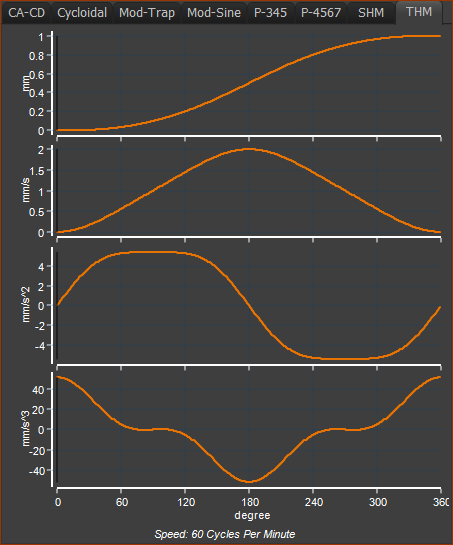Click the 'degree' x-axis label
The width and height of the screenshot is (453, 545).
[x=252, y=515]
